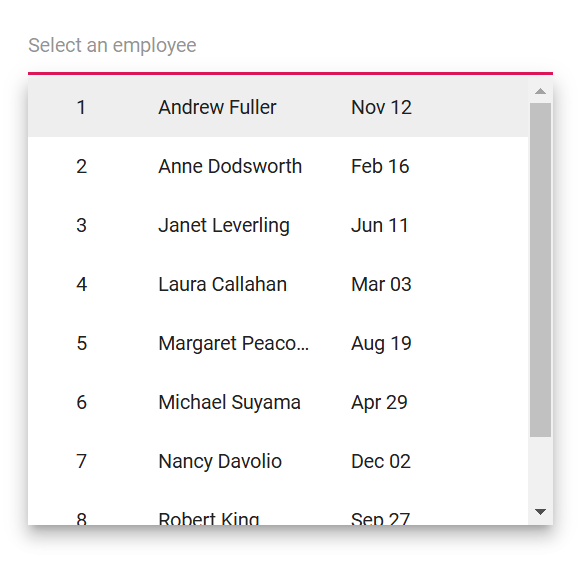Click the Aug 19 date cell

point(381,344)
